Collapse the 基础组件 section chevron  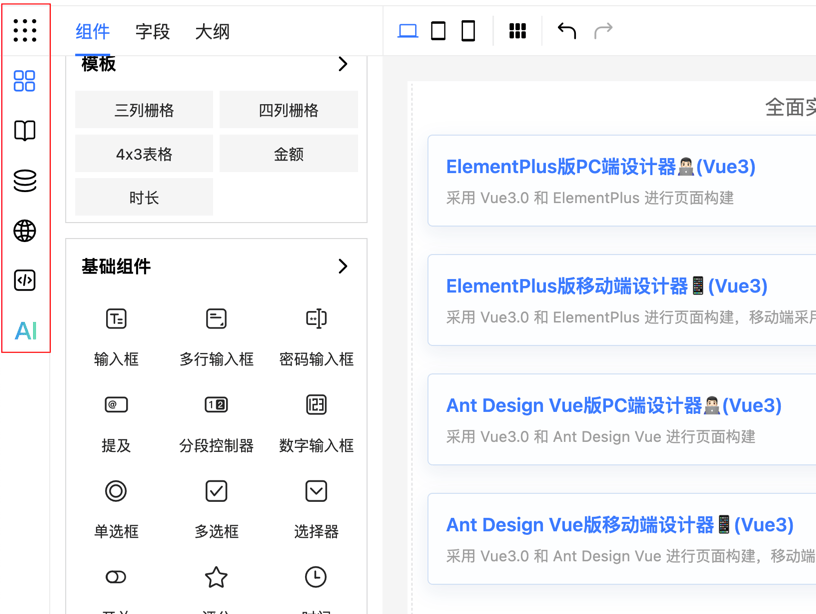[343, 267]
